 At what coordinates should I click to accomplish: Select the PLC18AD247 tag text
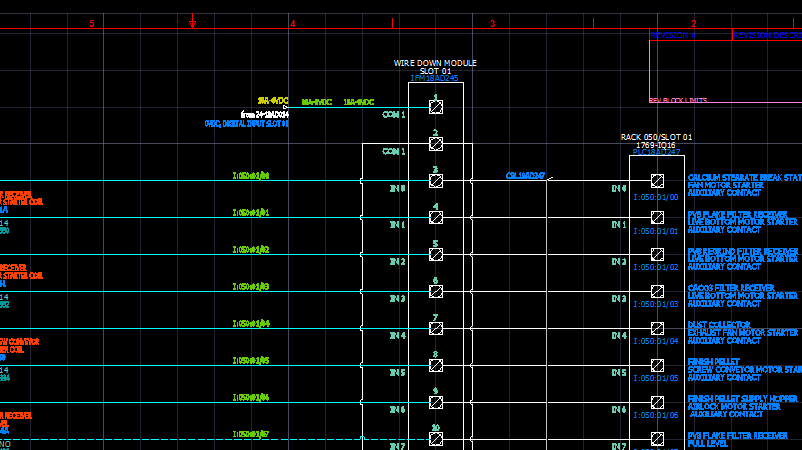(656, 152)
